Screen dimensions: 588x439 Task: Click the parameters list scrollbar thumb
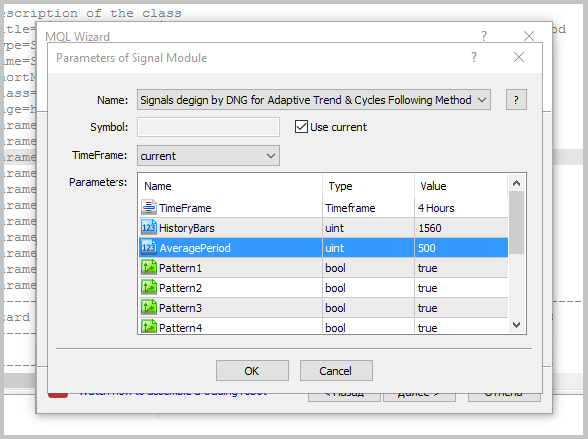516,222
